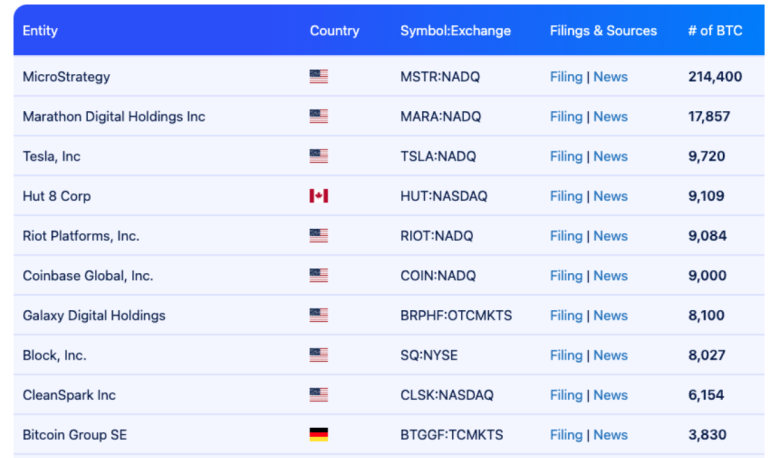This screenshot has height=458, width=774.
Task: Click the US flag in MicroStrategy row
Action: pos(318,76)
